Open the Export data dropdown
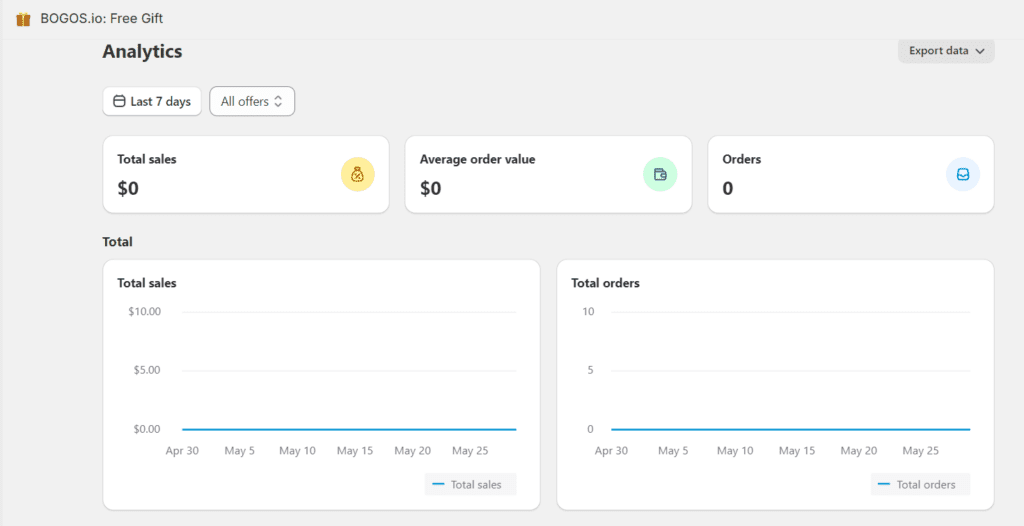The height and width of the screenshot is (526, 1024). (945, 51)
